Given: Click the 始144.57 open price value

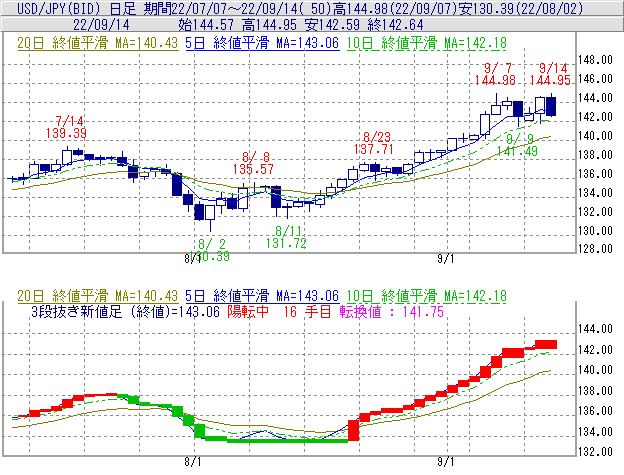Looking at the screenshot, I should pyautogui.click(x=206, y=25).
